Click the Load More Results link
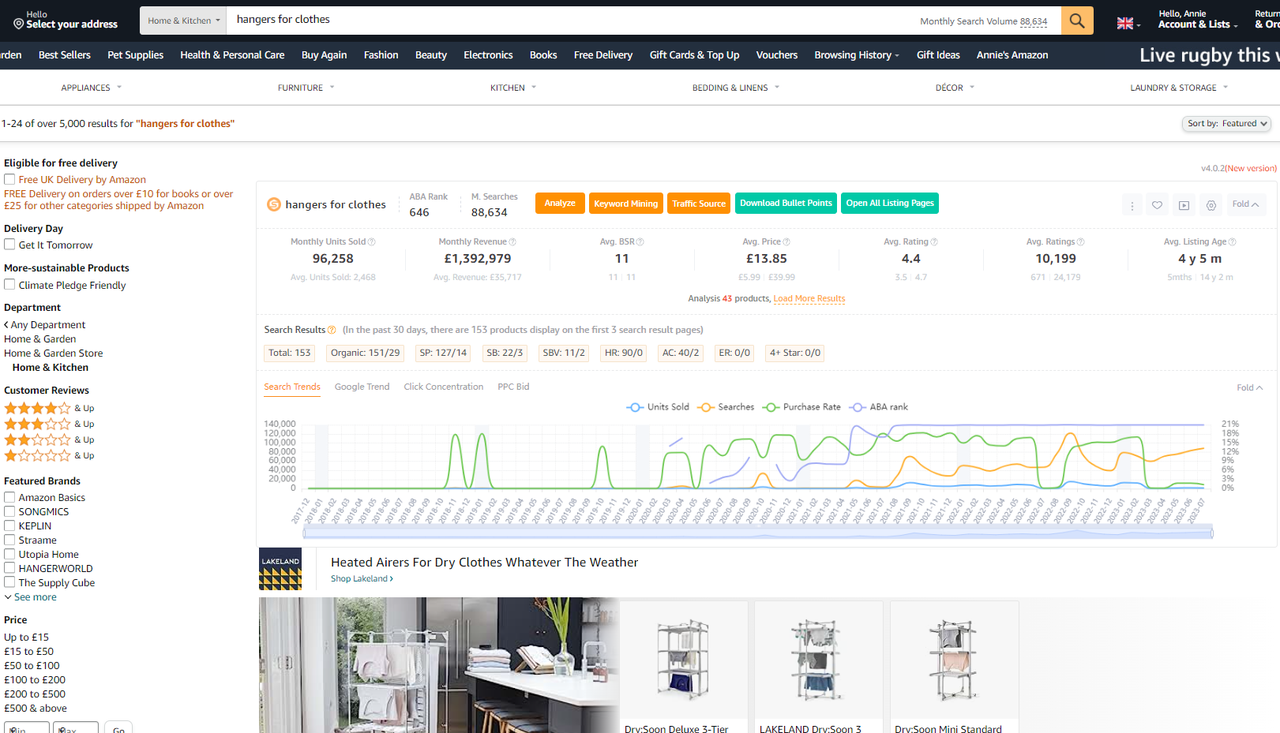 pos(809,299)
